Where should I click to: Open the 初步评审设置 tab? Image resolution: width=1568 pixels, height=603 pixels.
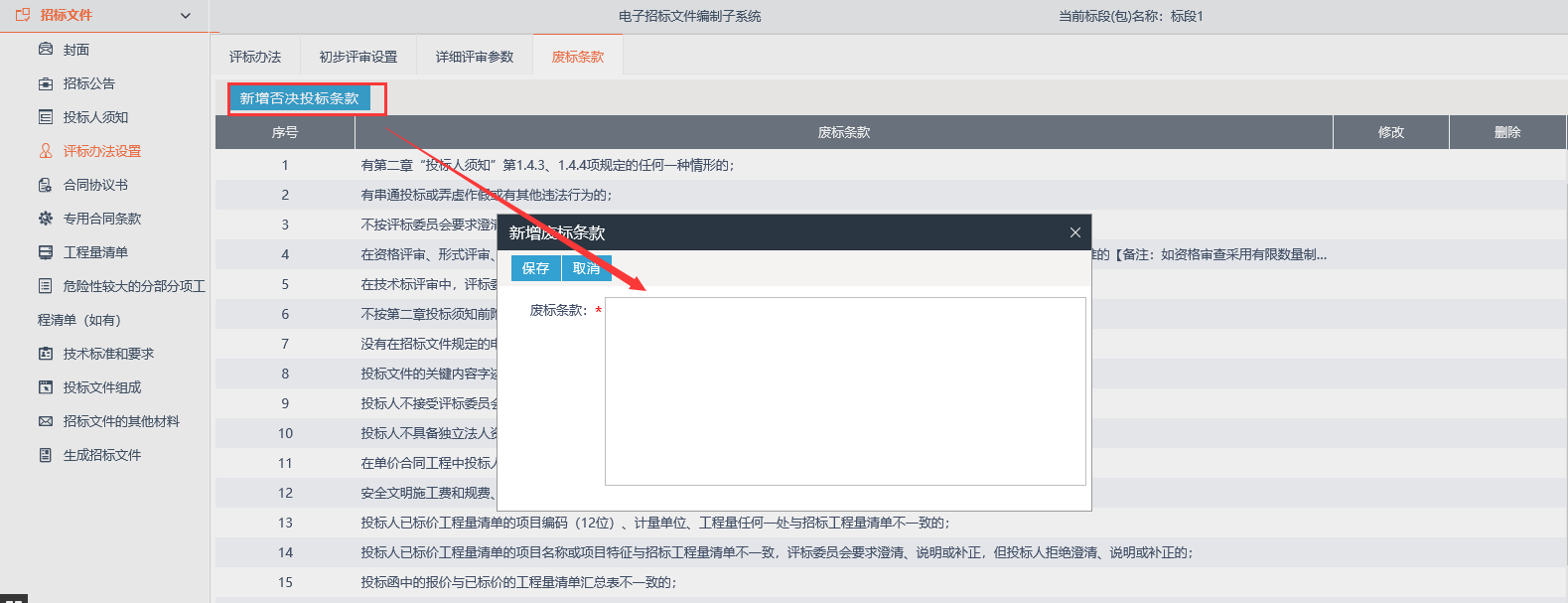coord(357,57)
